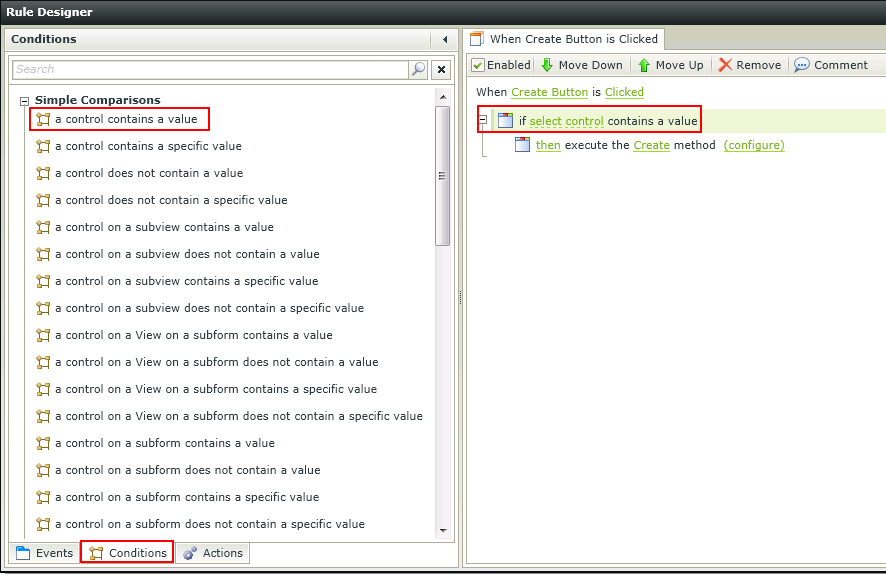Click the Clicked event link

pyautogui.click(x=624, y=93)
